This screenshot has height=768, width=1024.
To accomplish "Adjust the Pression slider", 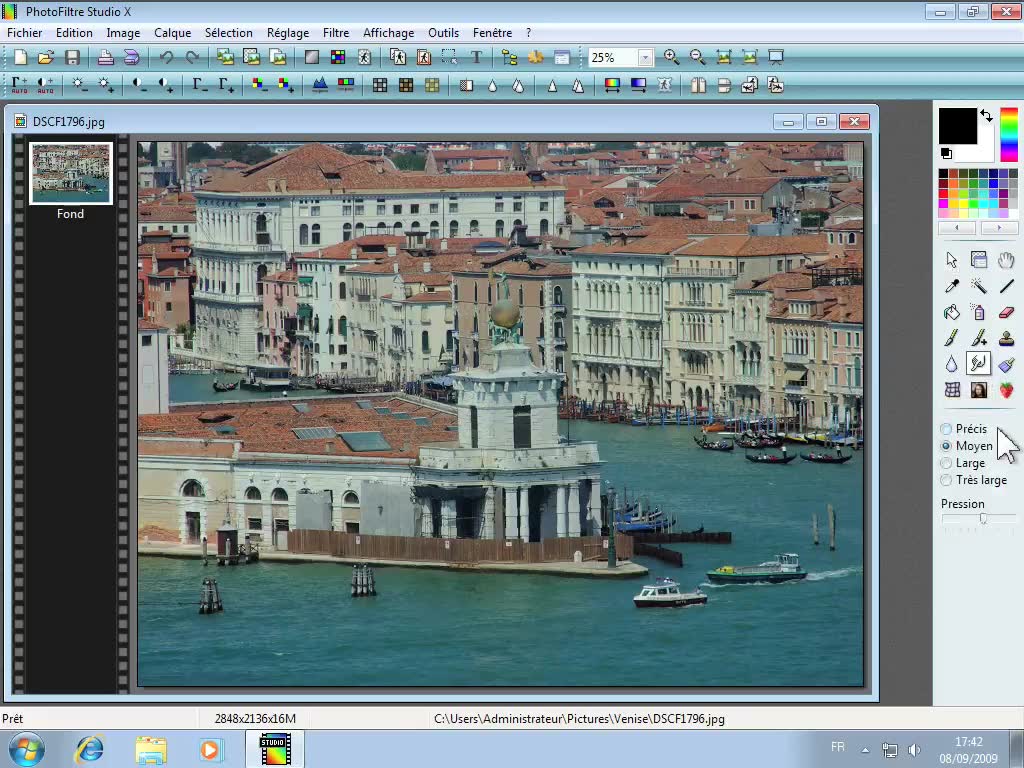I will point(983,519).
